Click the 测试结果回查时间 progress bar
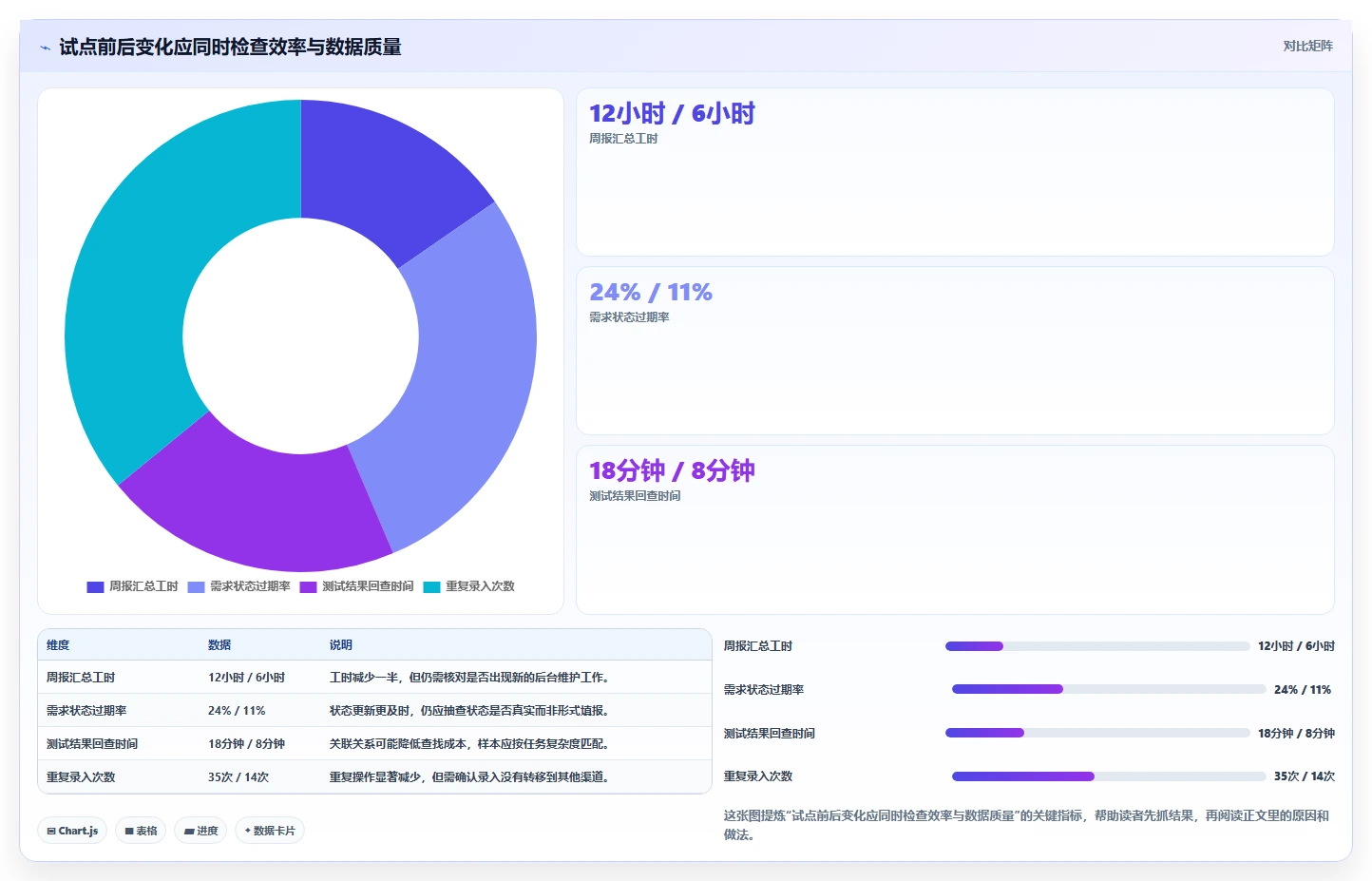The height and width of the screenshot is (881, 1372). point(1097,733)
